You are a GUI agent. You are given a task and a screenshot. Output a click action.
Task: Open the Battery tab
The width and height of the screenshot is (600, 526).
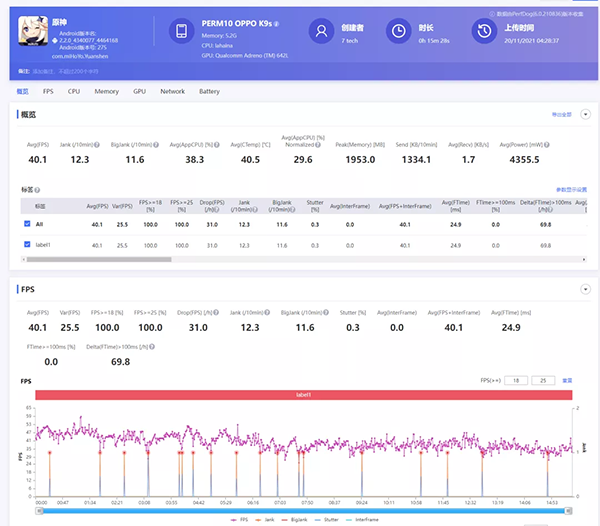tap(209, 91)
